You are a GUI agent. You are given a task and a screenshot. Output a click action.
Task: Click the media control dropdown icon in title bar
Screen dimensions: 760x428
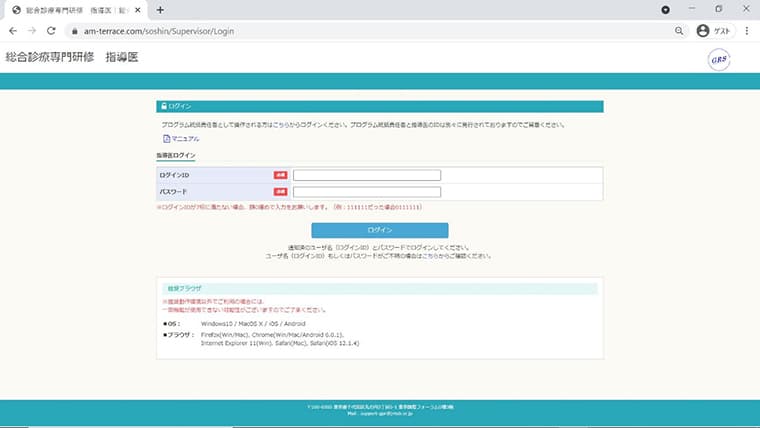click(665, 10)
